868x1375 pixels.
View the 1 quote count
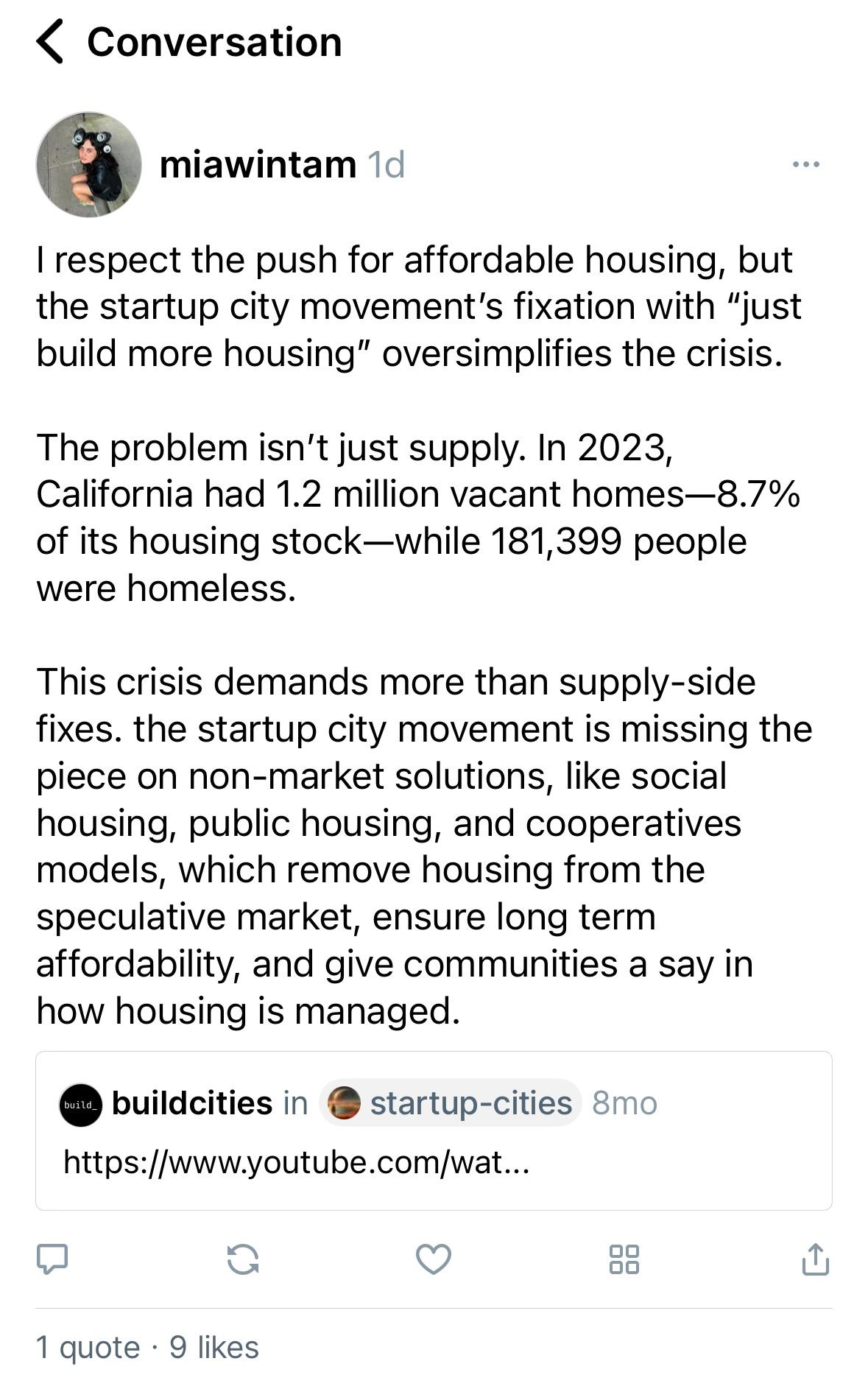88,1348
